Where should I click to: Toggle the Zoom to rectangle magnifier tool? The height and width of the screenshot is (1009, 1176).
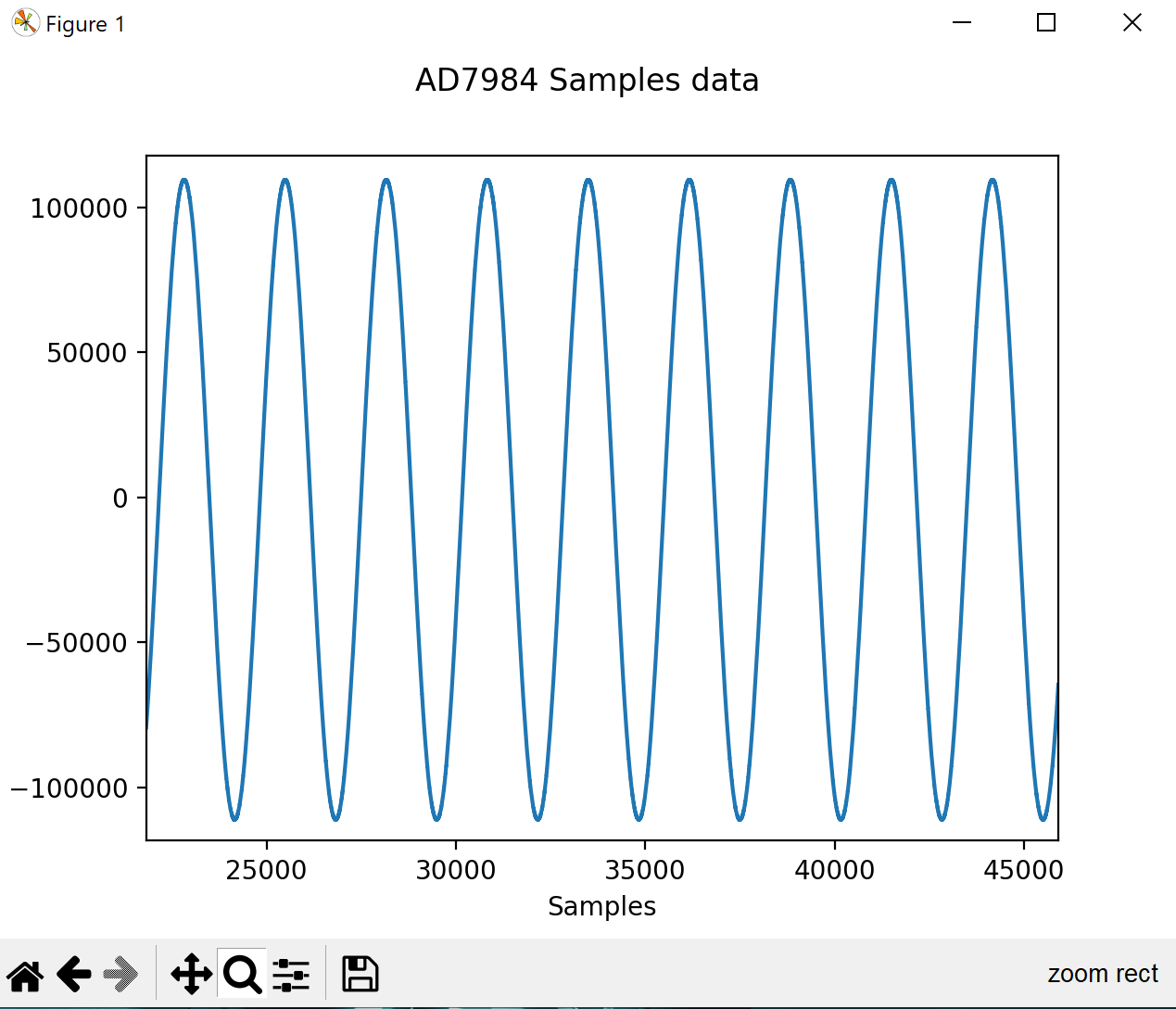[242, 975]
